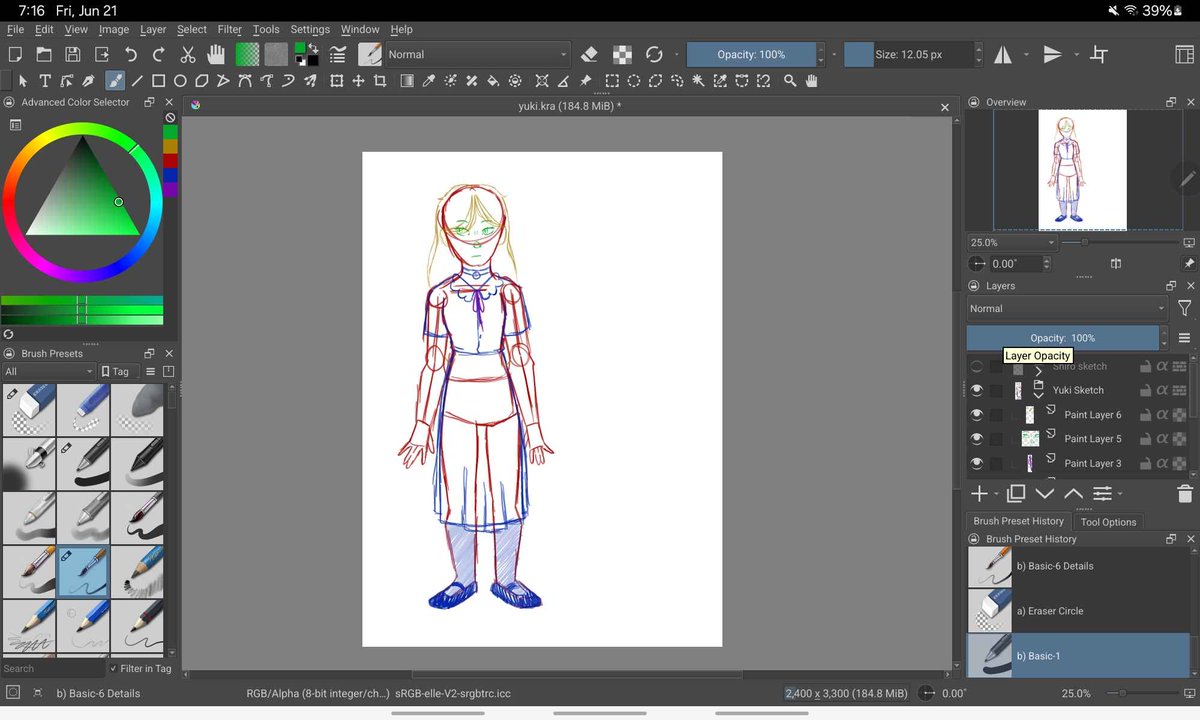Save the document with floppy icon
Image resolution: width=1200 pixels, height=720 pixels.
coord(73,55)
